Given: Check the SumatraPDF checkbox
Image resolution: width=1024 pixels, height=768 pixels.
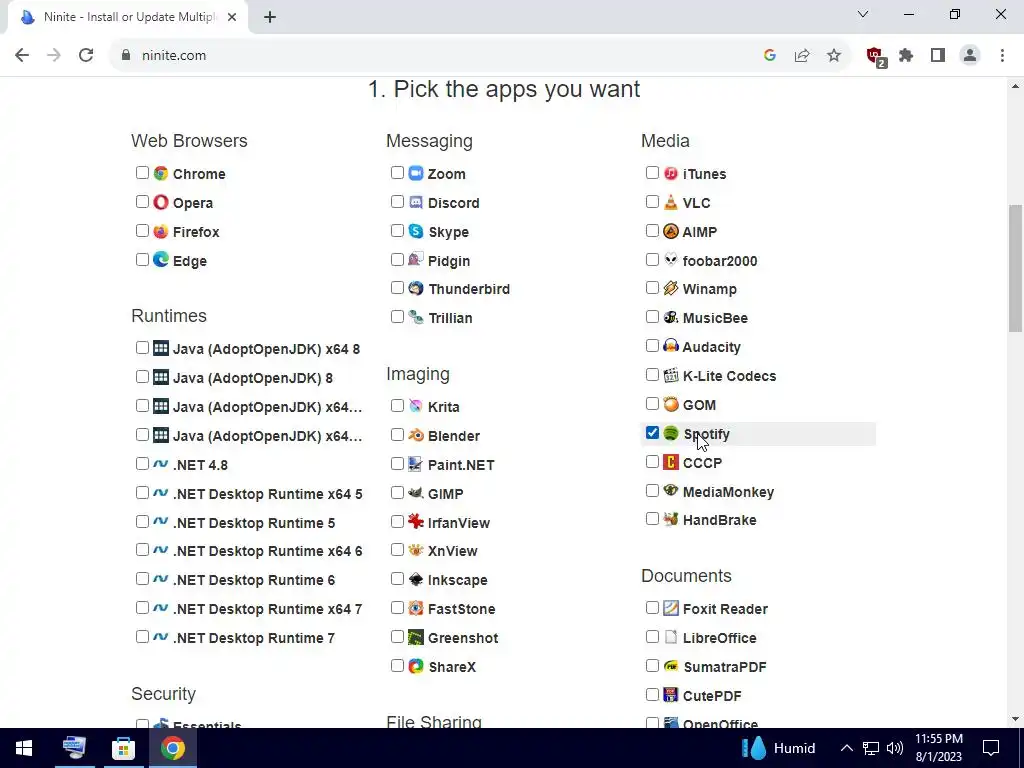Looking at the screenshot, I should 652,665.
